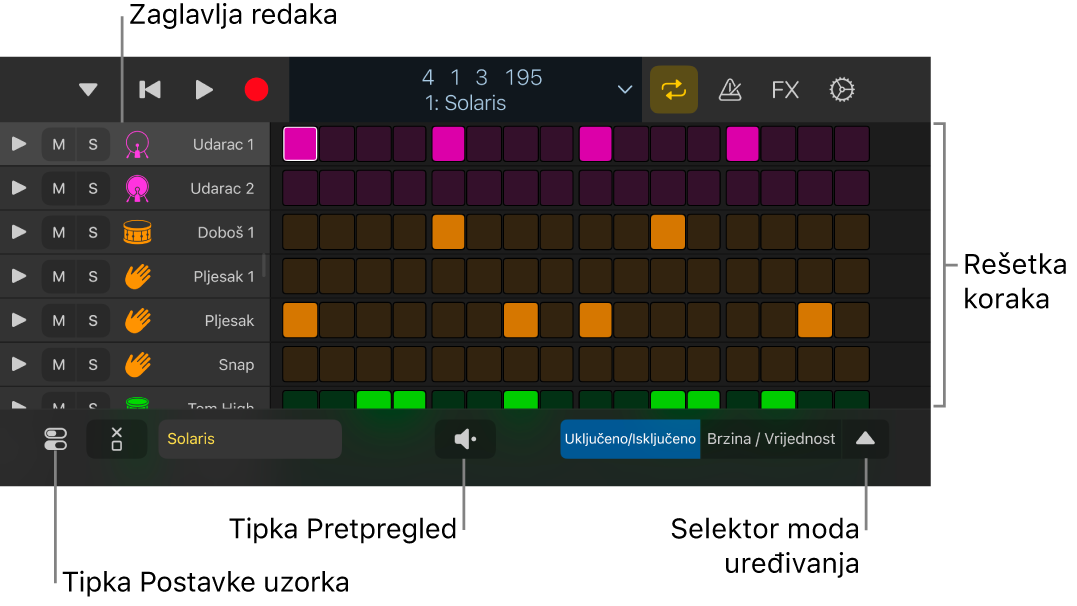Click the row headers vertical scrollbar

264,265
